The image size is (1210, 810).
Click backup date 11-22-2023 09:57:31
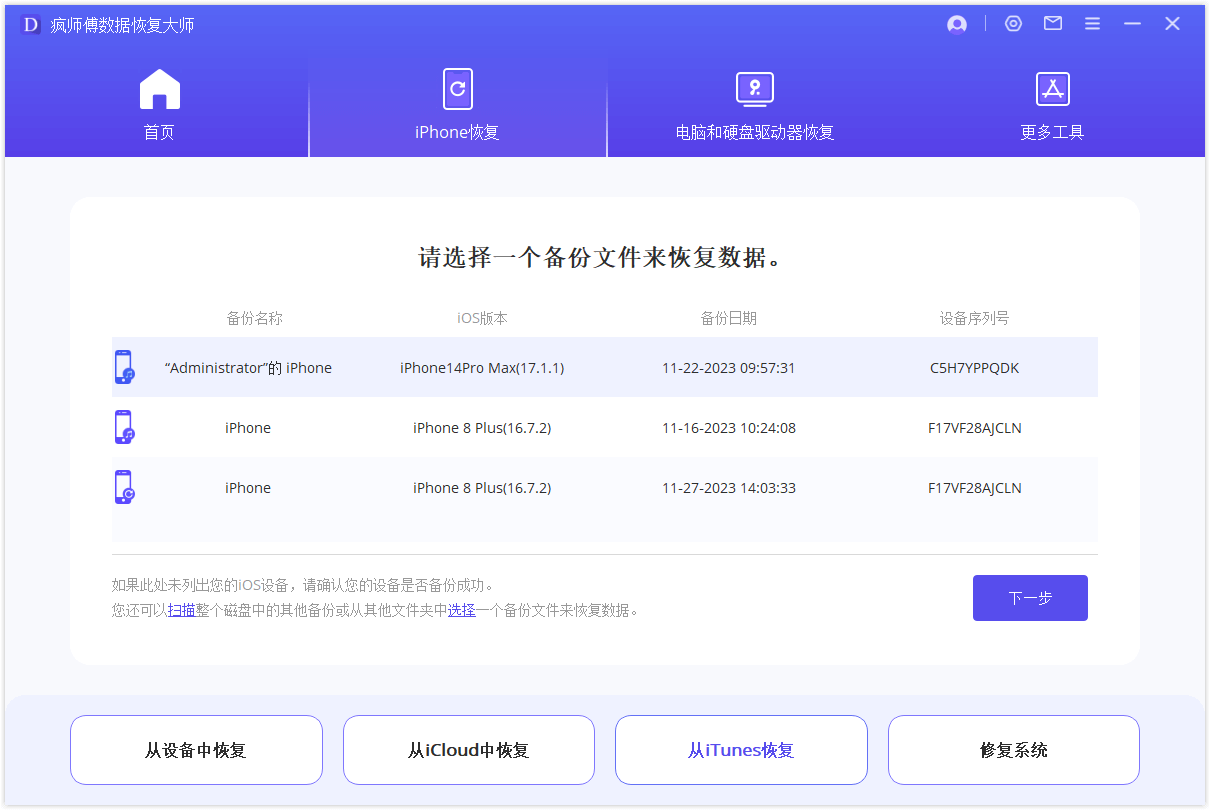pos(729,368)
